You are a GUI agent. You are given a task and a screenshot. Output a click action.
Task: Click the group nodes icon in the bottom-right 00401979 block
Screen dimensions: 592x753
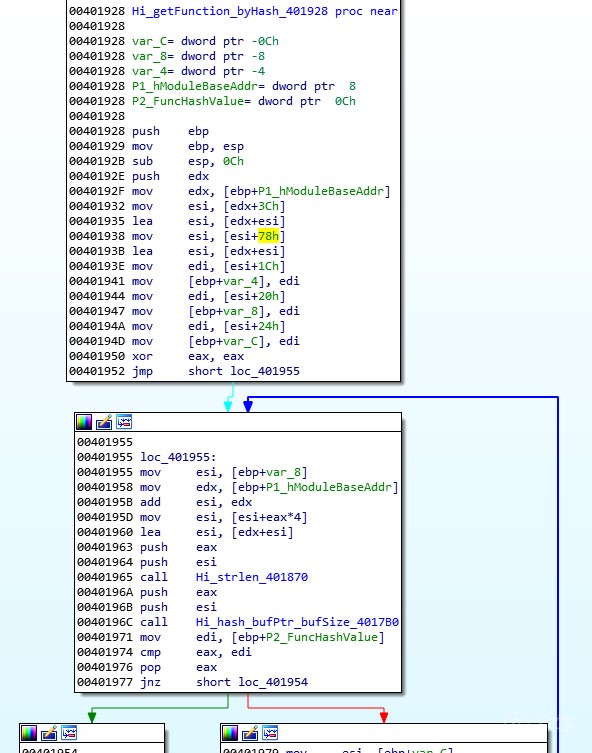pyautogui.click(x=270, y=733)
